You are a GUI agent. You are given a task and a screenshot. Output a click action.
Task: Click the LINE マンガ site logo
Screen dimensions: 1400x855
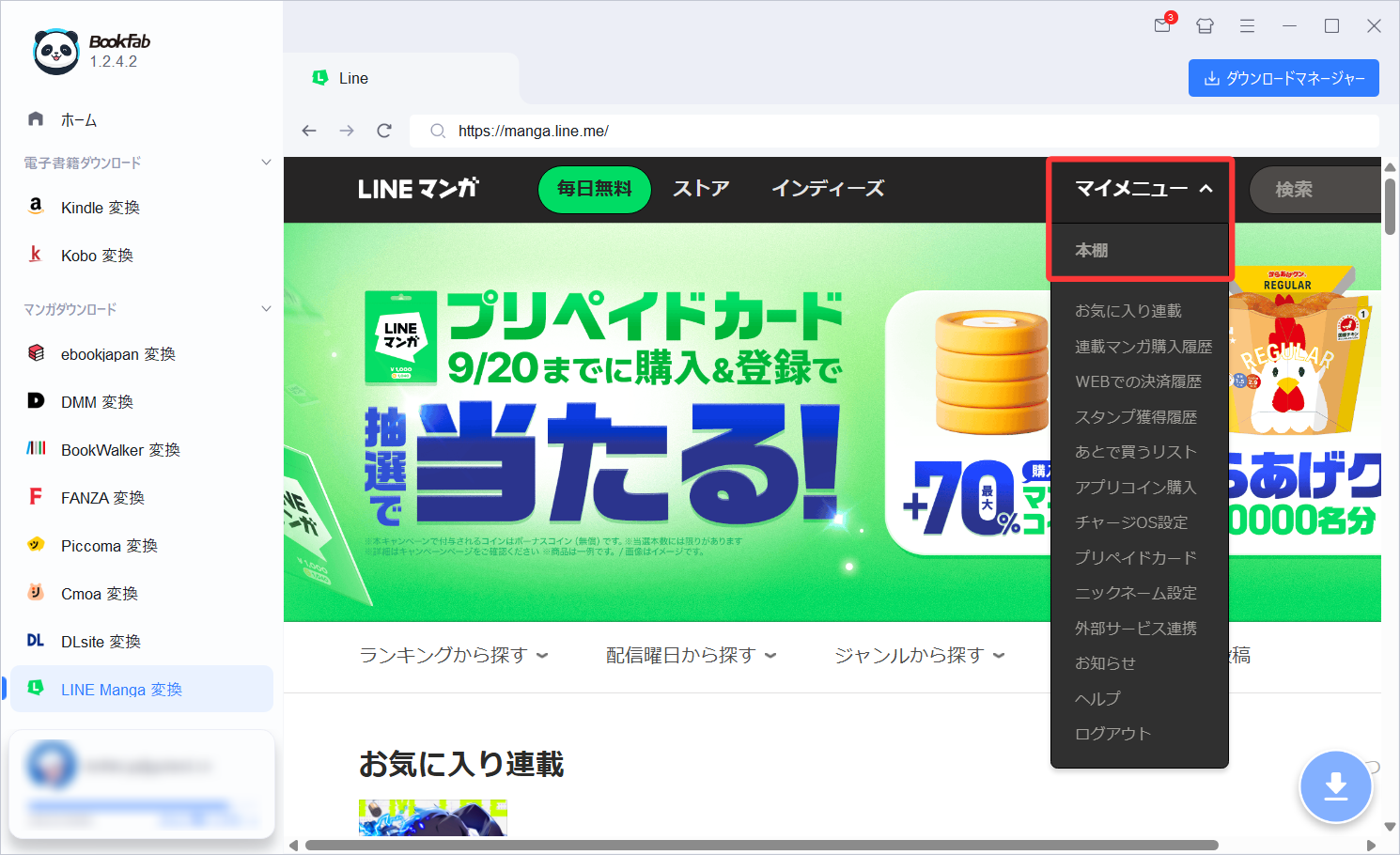418,189
